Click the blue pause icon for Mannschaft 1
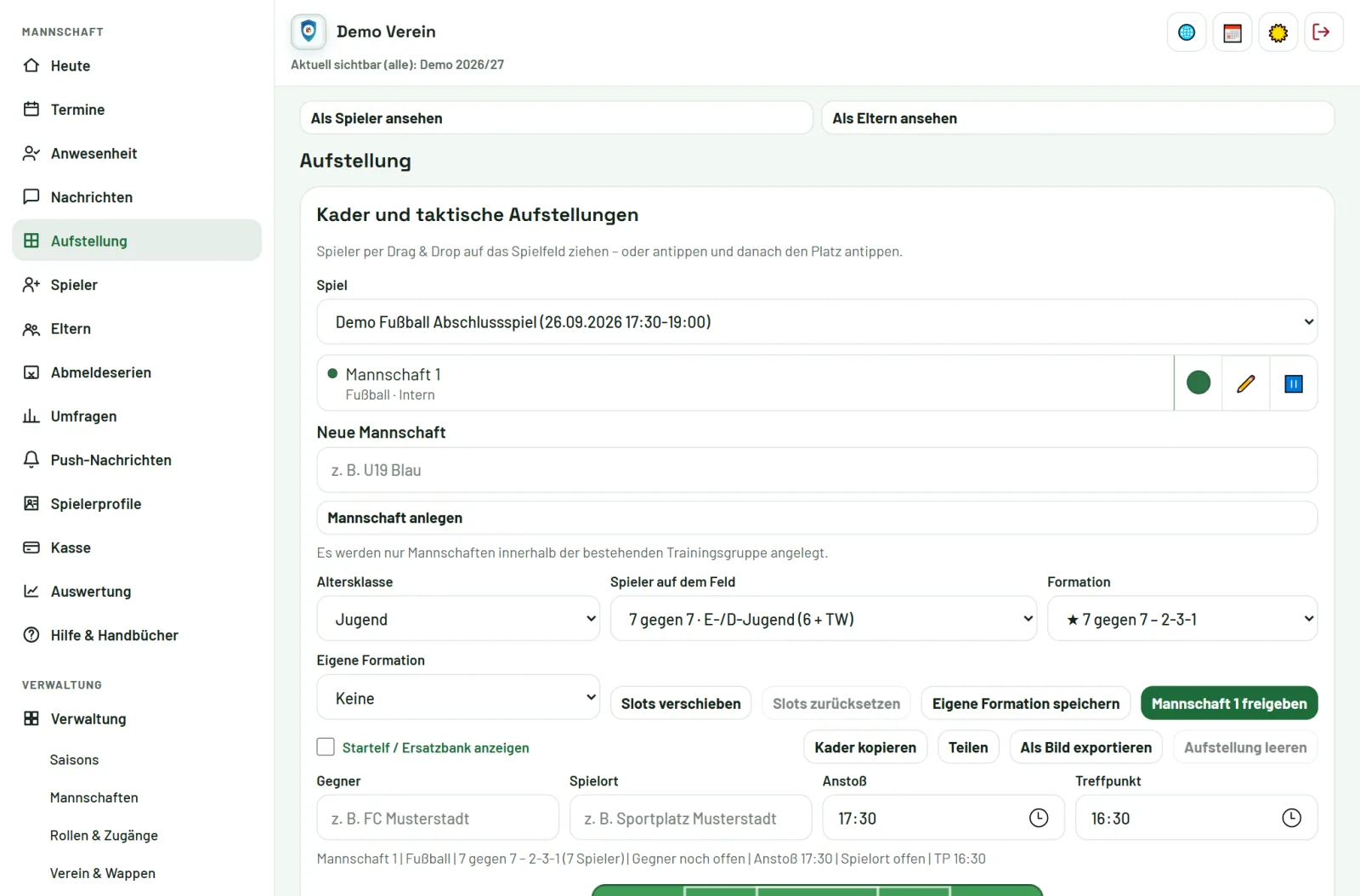1360x896 pixels. coord(1294,383)
